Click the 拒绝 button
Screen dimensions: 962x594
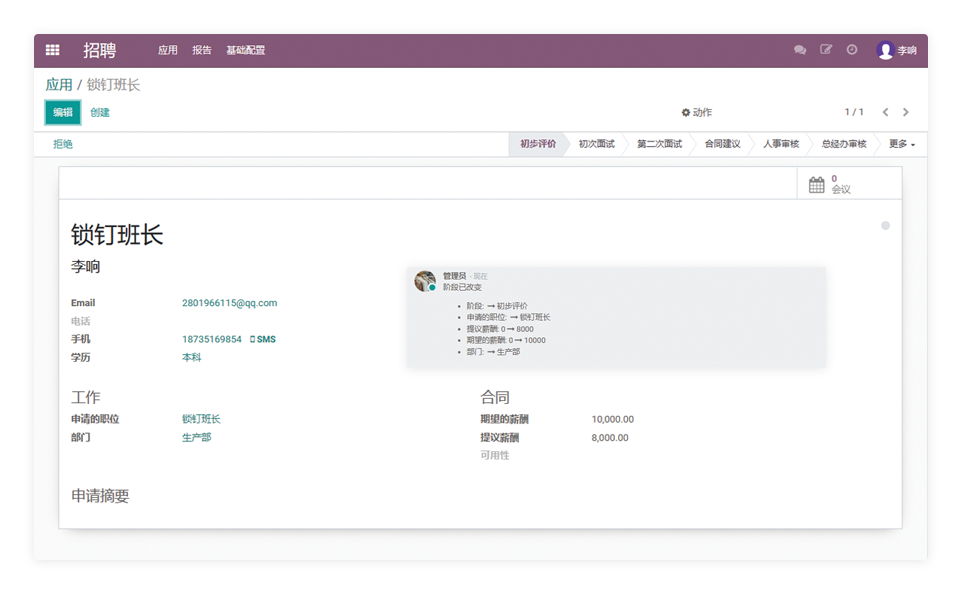click(x=63, y=144)
